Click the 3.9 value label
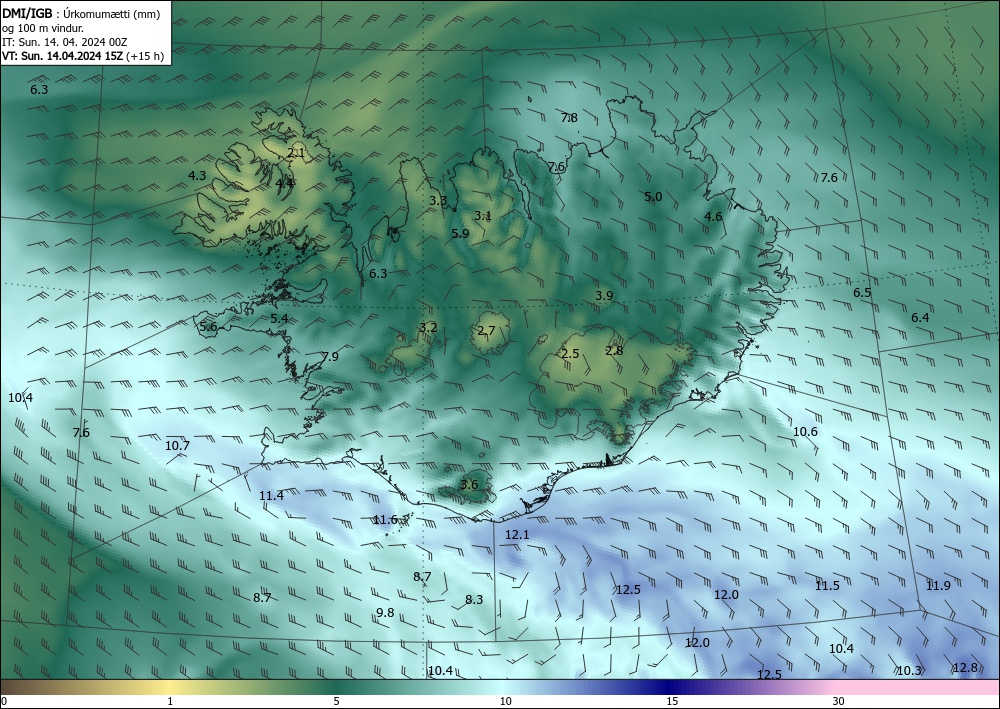 tap(604, 295)
